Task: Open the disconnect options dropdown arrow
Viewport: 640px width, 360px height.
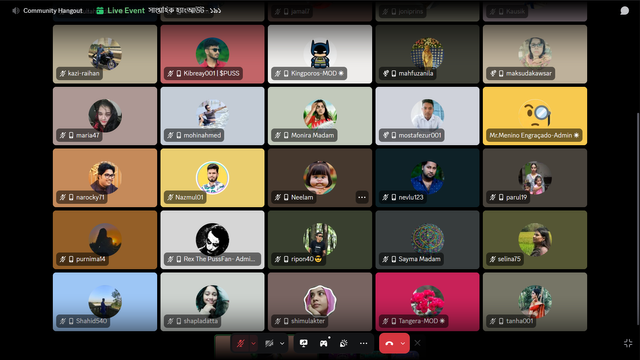Action: coord(403,343)
